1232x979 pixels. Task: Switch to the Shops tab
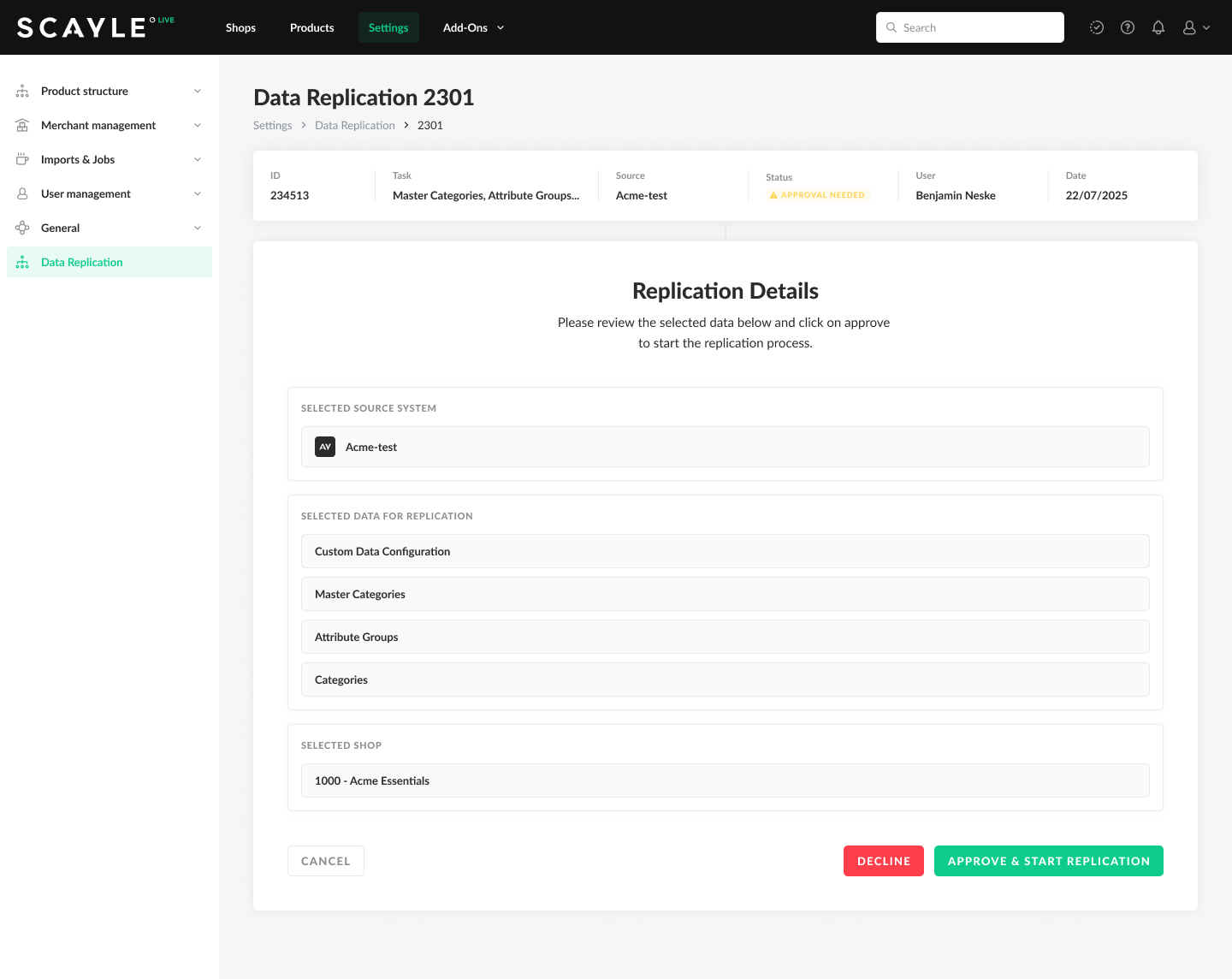240,27
